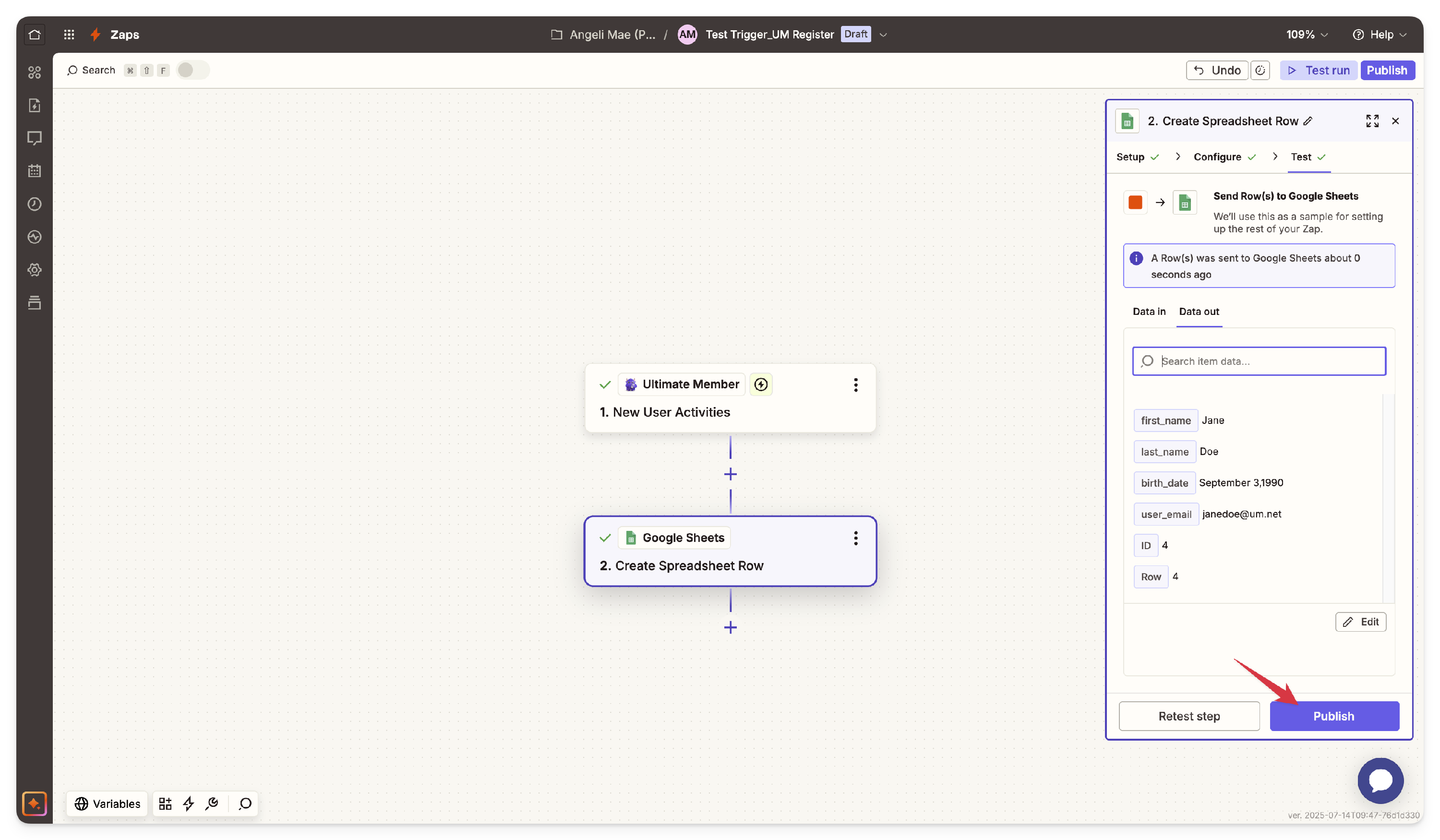This screenshot has height=840, width=1440.
Task: Select the Data out tab
Action: click(x=1199, y=312)
